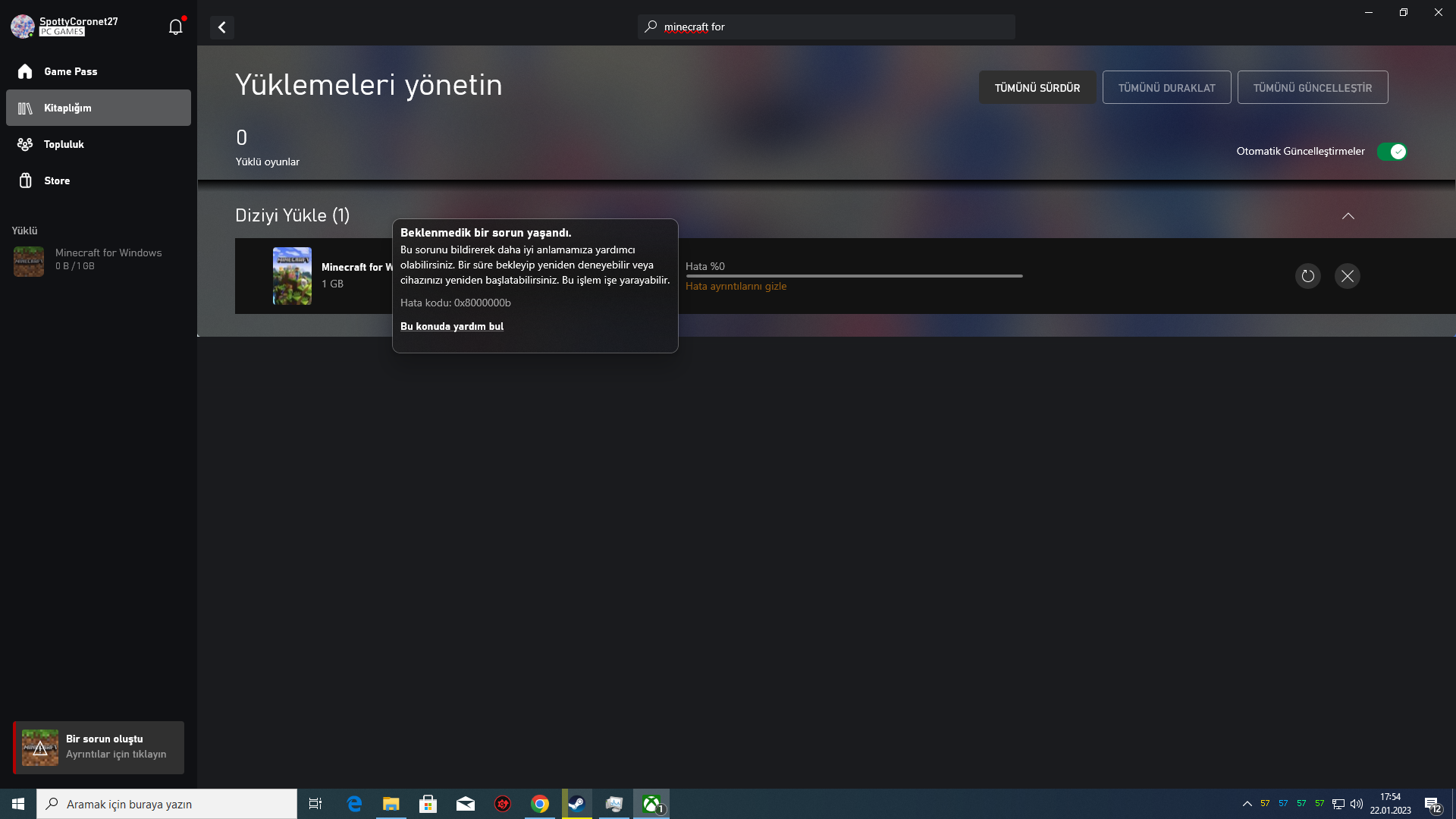Click TÜMÜNÜ GÜNCELLEŞTİR button
1456x819 pixels.
1312,88
